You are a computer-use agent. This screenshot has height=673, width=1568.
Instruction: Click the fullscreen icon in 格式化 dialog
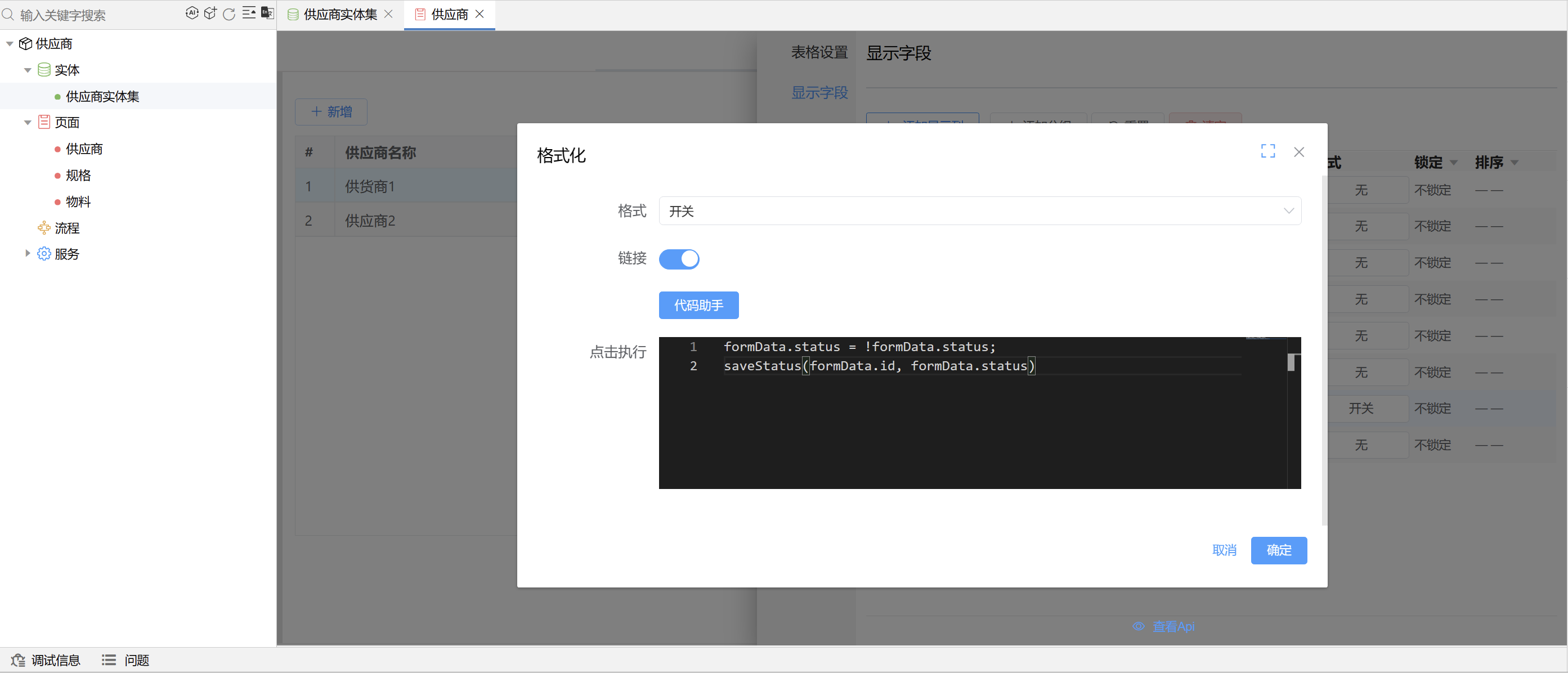coord(1267,151)
